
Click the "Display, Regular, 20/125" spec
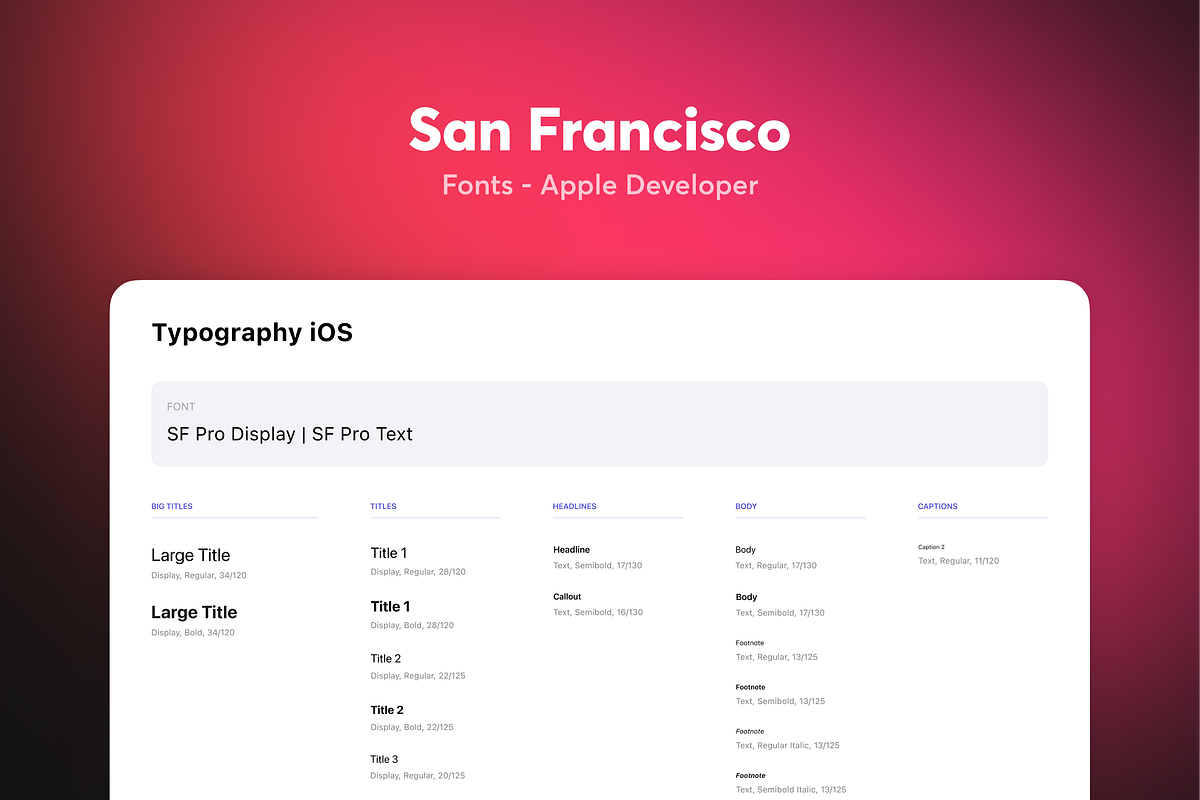click(418, 776)
